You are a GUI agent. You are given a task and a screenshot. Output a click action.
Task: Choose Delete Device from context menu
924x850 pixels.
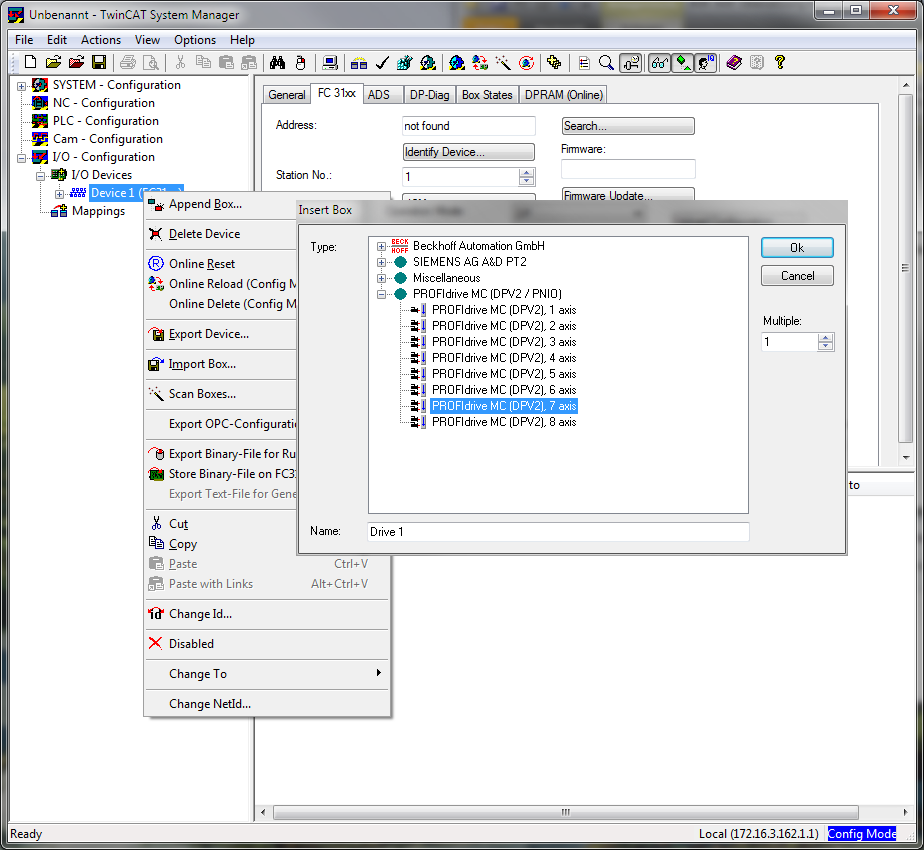(221, 234)
